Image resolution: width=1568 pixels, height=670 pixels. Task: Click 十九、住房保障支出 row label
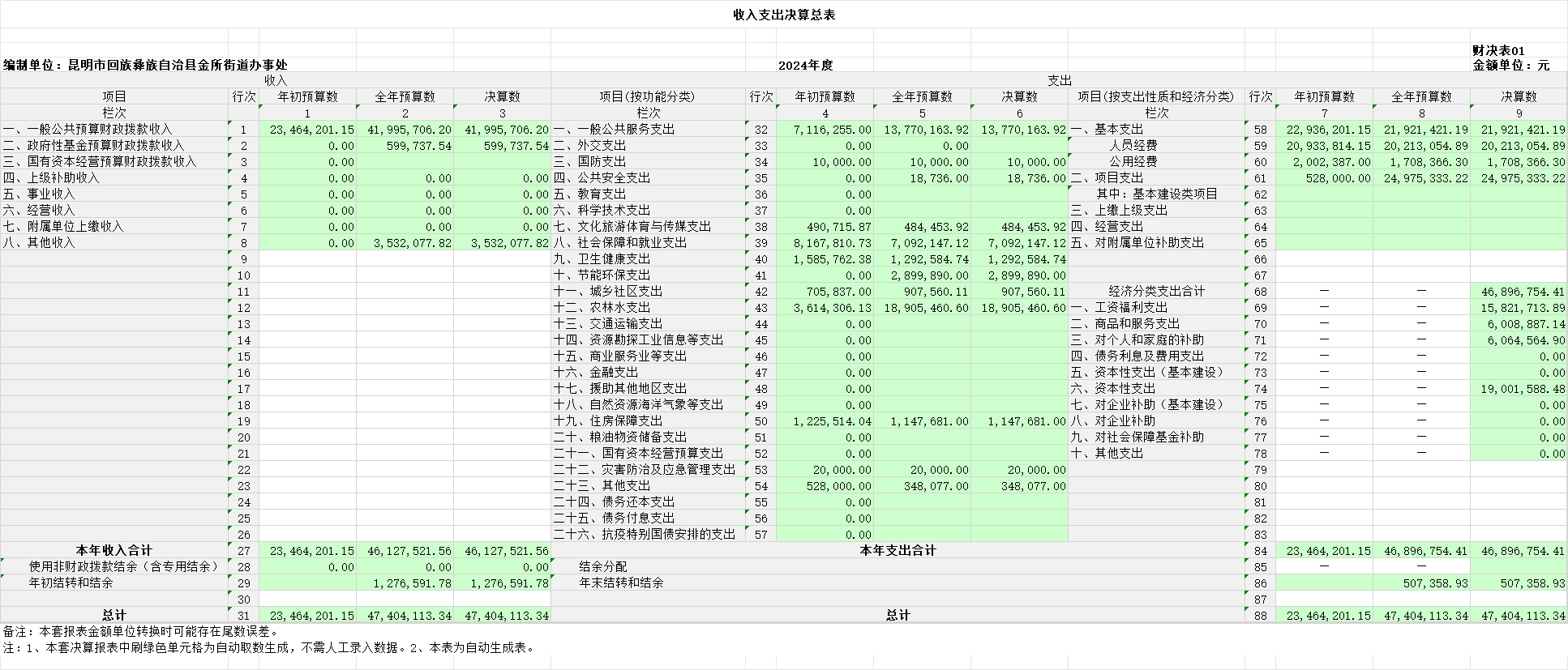click(608, 420)
